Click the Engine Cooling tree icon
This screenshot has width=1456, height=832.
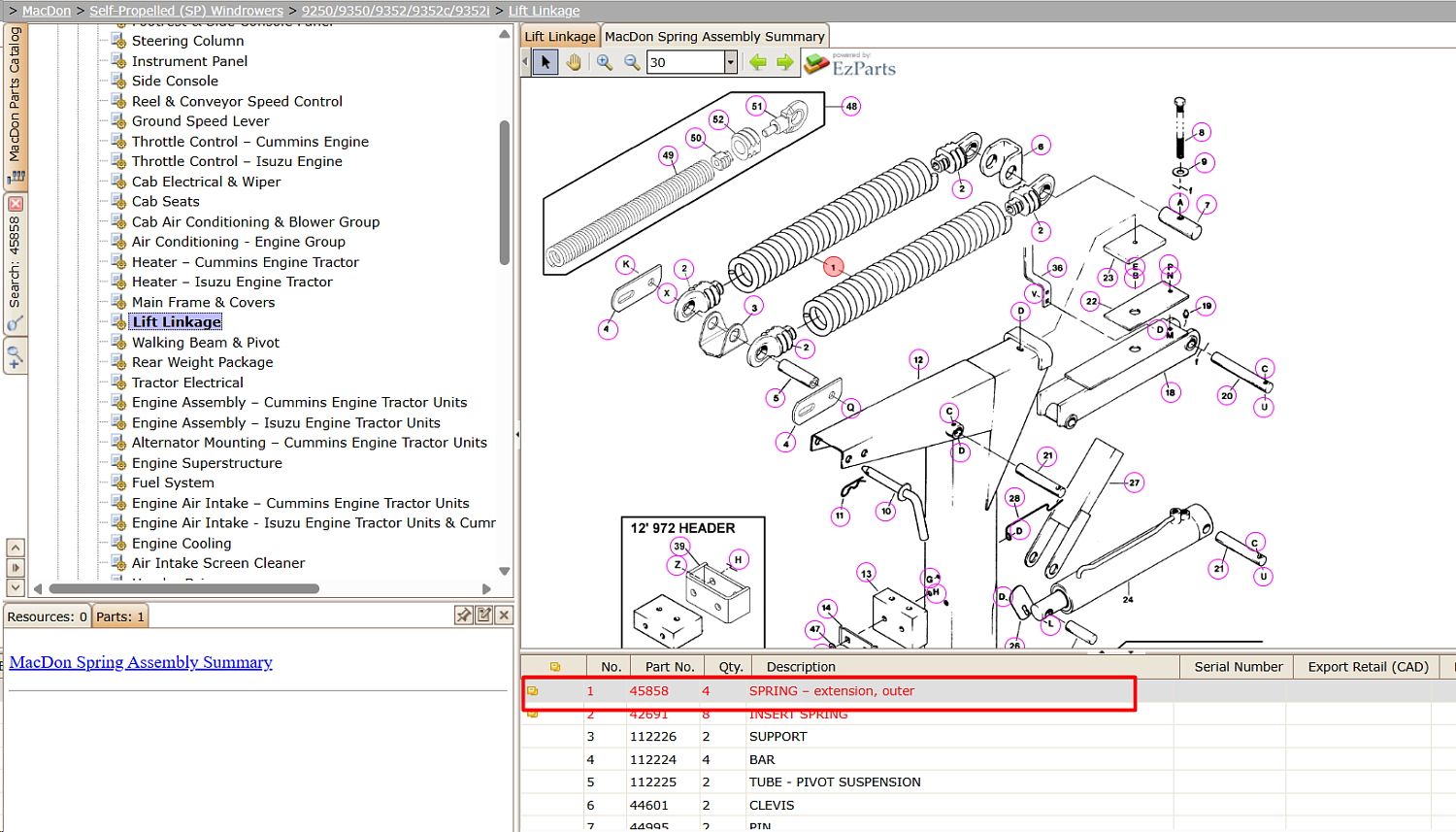point(118,543)
